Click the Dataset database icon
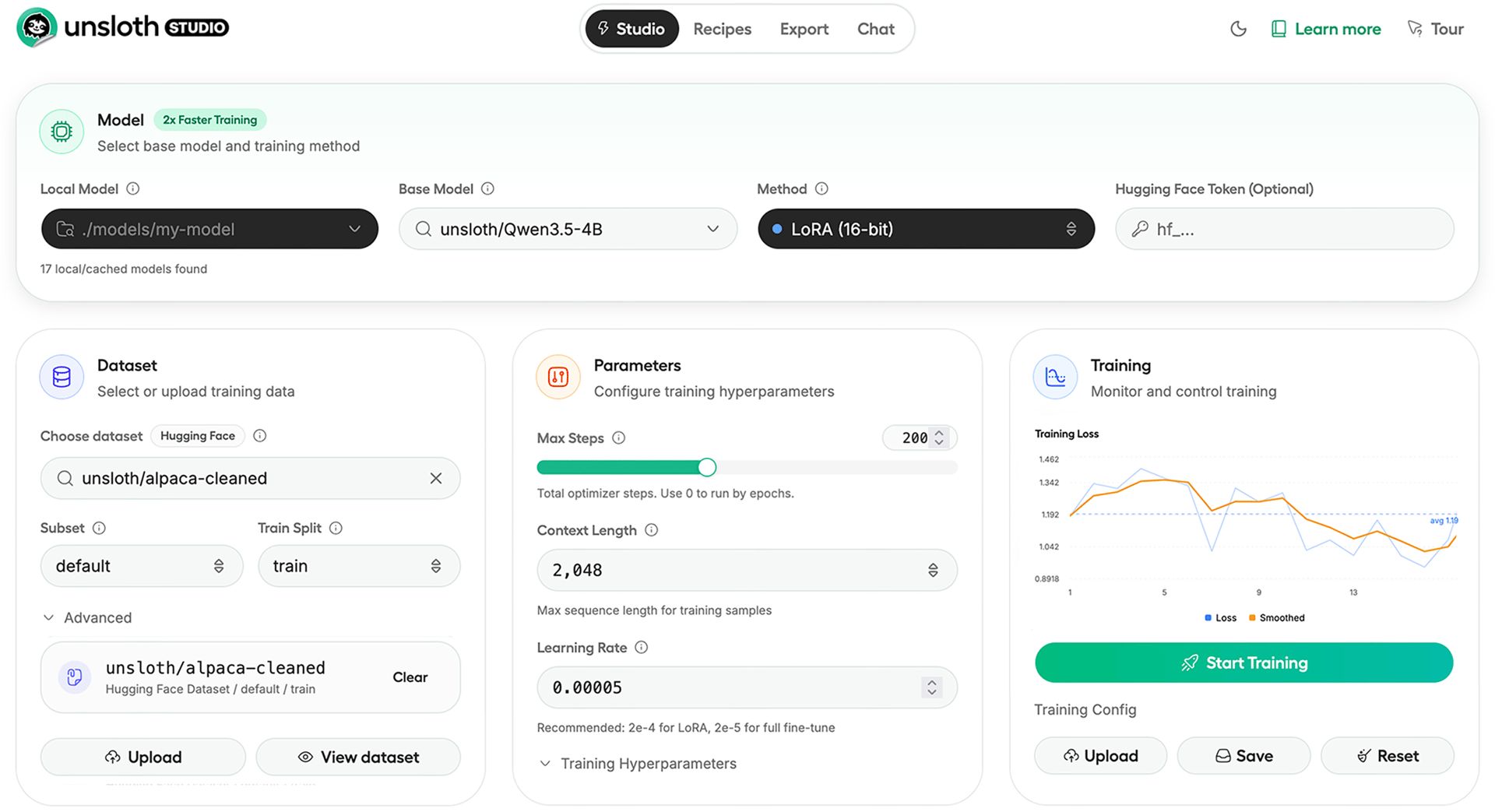The height and width of the screenshot is (812, 1495). coord(62,377)
